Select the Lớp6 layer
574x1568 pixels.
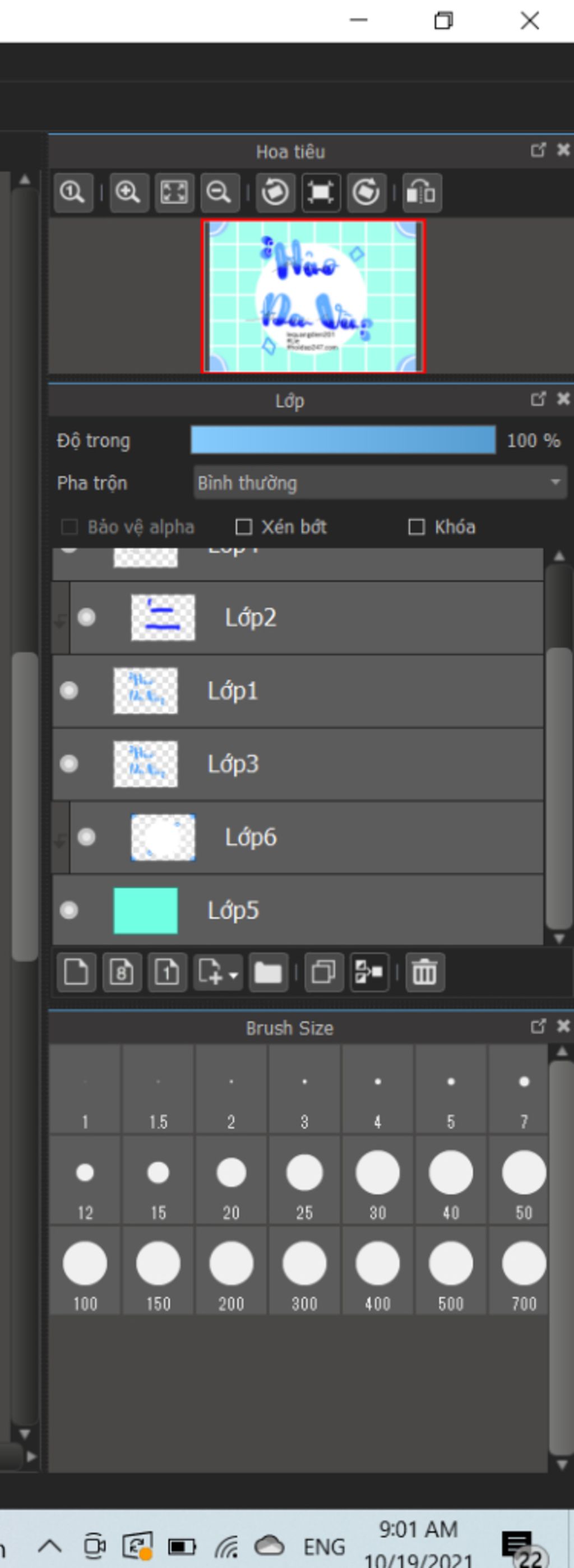(x=304, y=838)
